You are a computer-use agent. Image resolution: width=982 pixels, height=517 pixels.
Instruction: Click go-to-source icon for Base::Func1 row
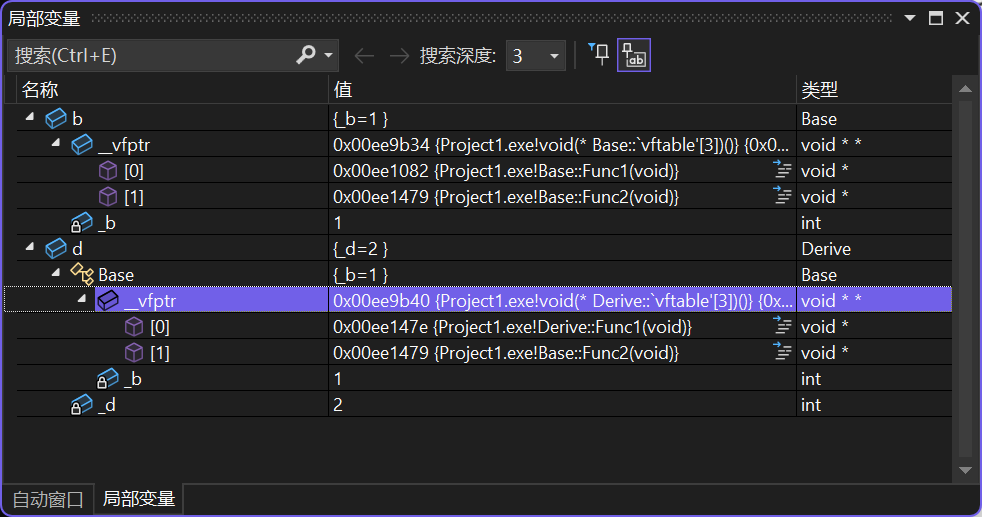(782, 170)
